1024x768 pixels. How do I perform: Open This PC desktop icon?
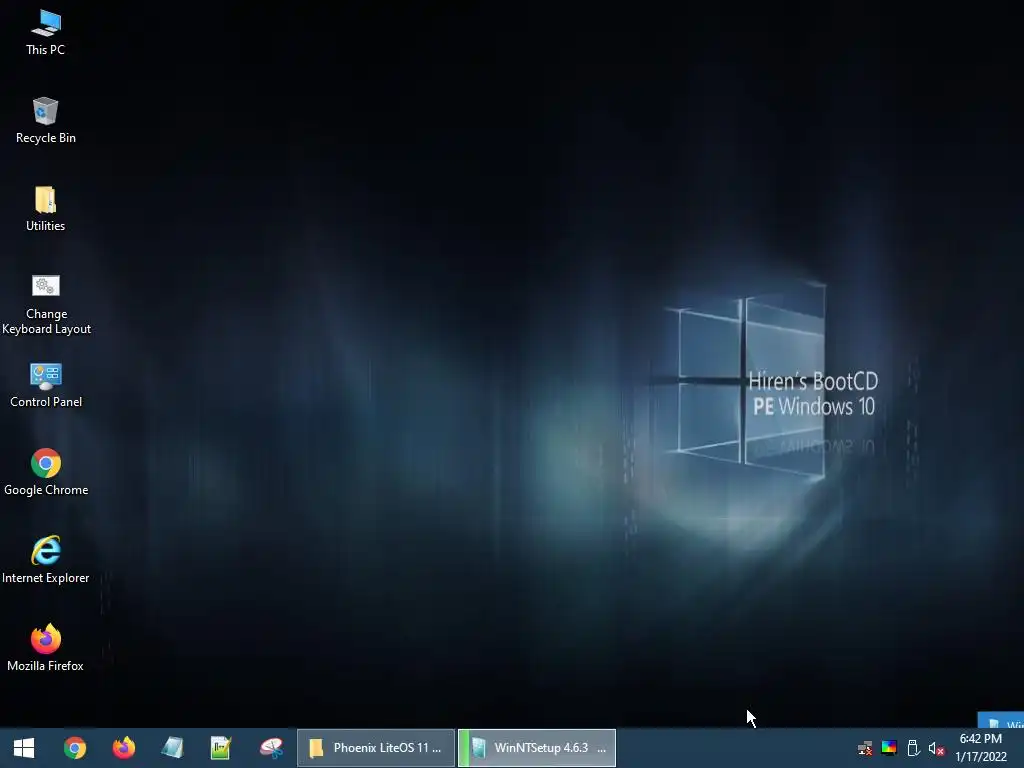coord(46,32)
